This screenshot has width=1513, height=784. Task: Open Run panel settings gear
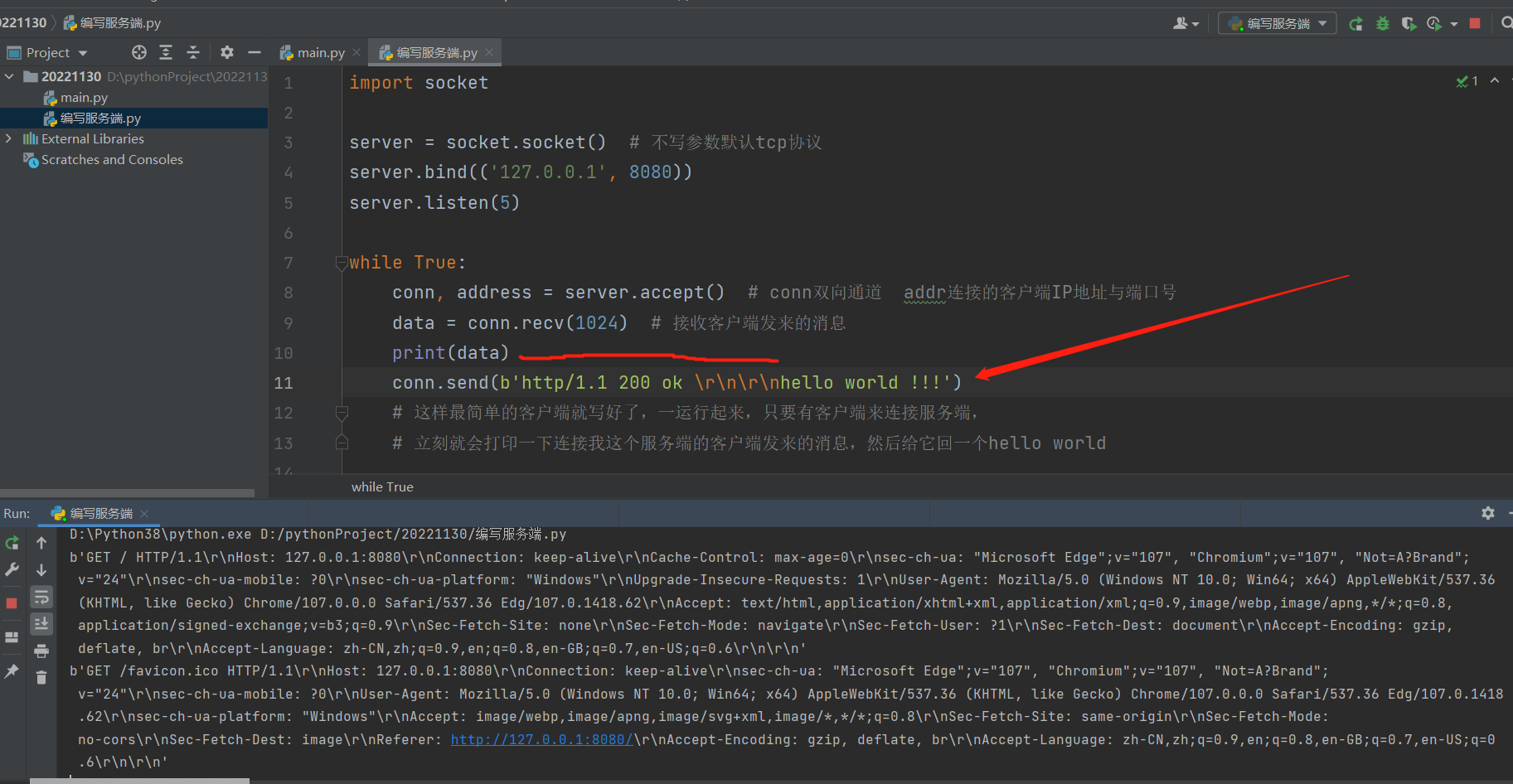tap(1488, 513)
